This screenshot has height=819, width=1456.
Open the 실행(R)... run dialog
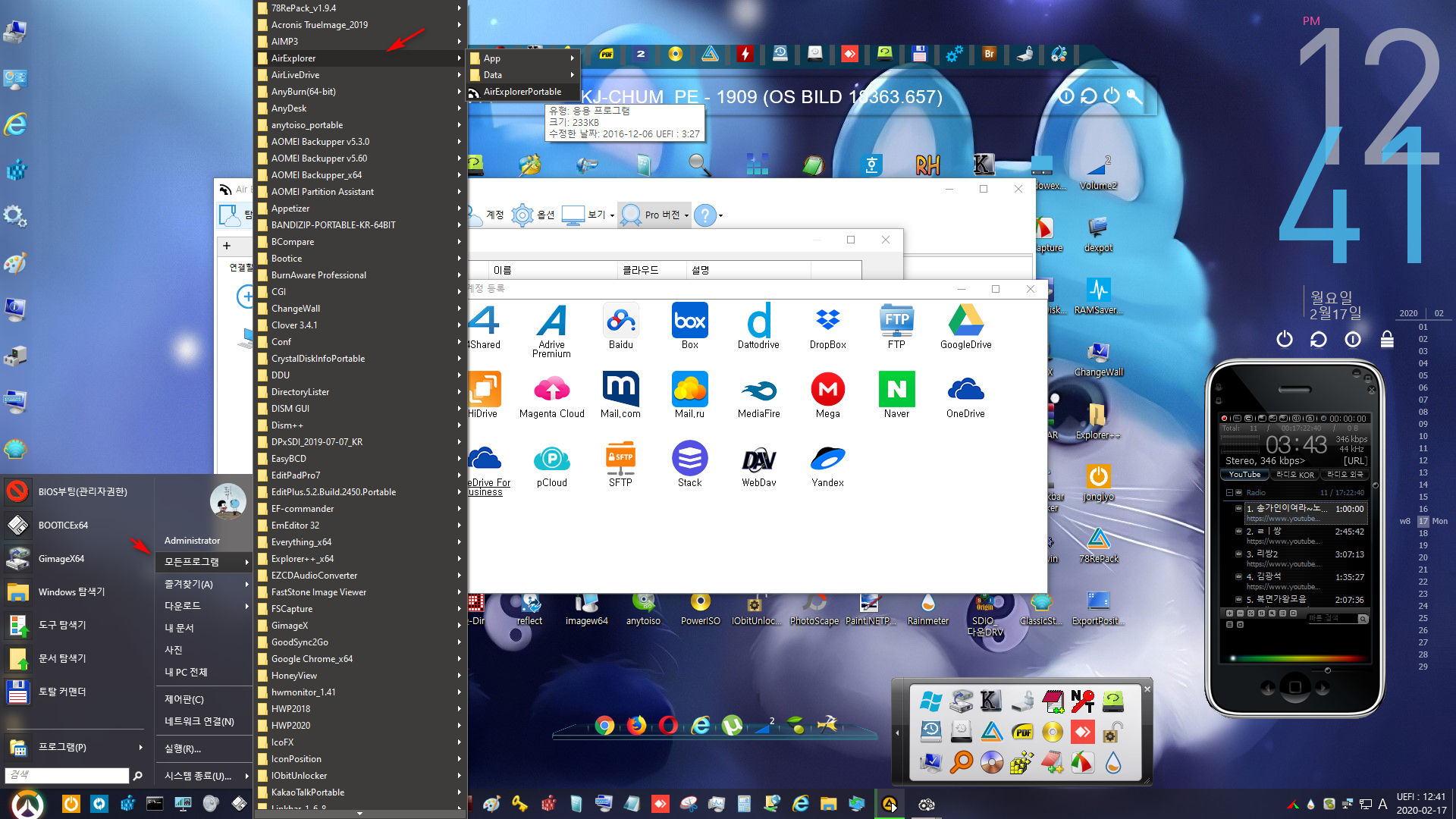[204, 748]
